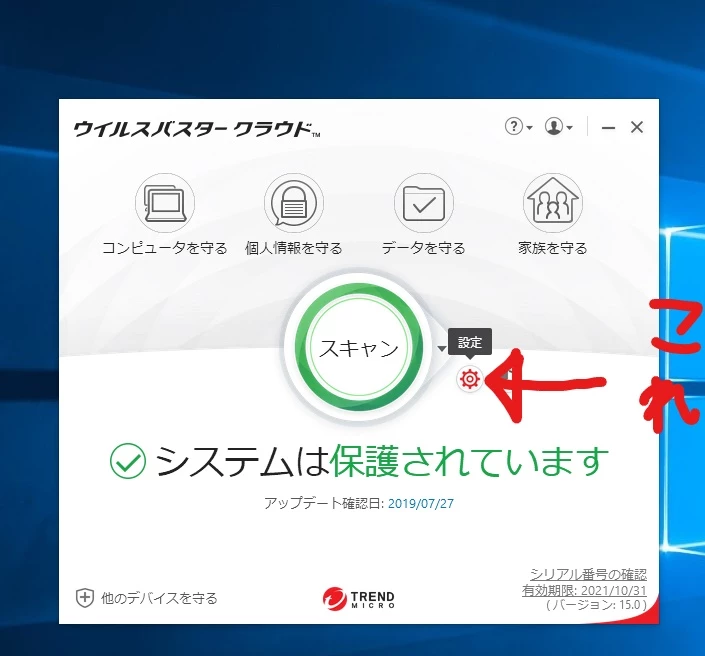Viewport: 705px width, 656px height.
Task: Open the データを守る folder check icon
Action: pyautogui.click(x=424, y=203)
